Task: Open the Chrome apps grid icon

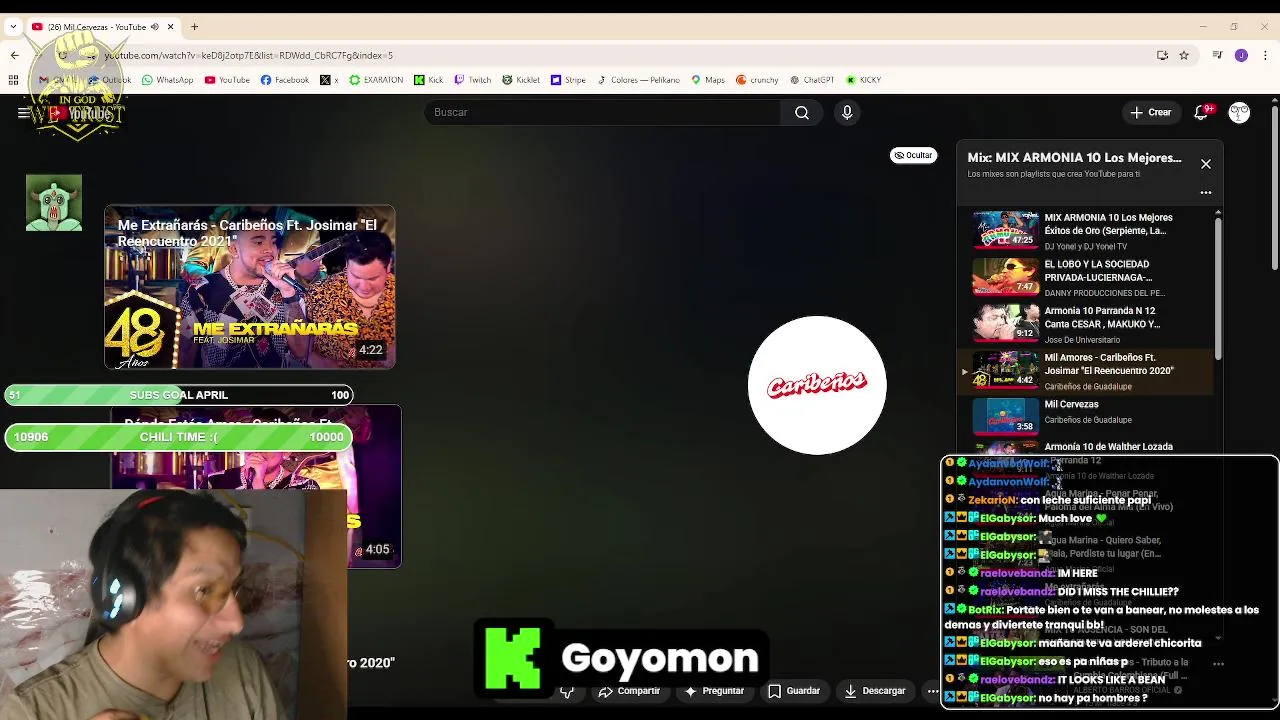Action: (14, 80)
